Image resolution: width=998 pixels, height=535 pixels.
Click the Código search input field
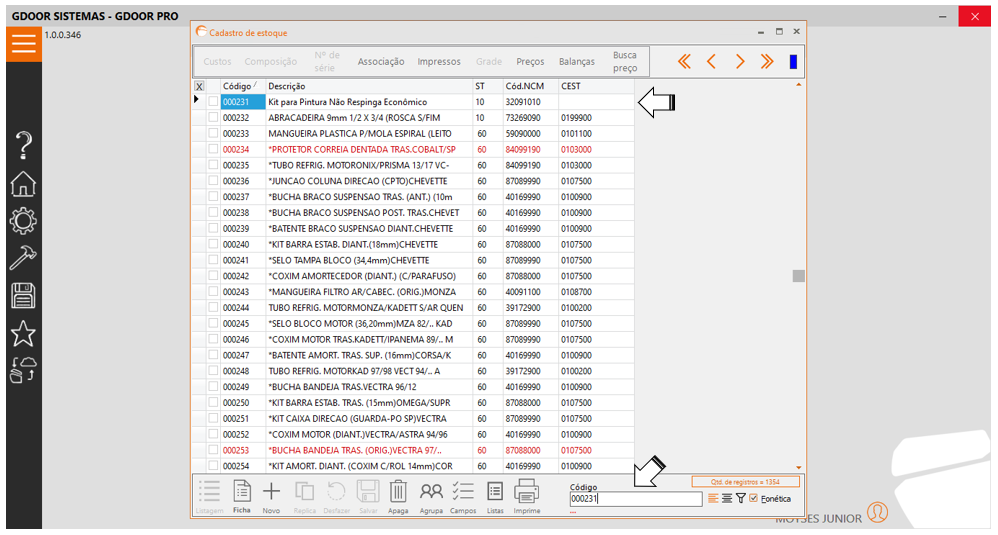635,499
